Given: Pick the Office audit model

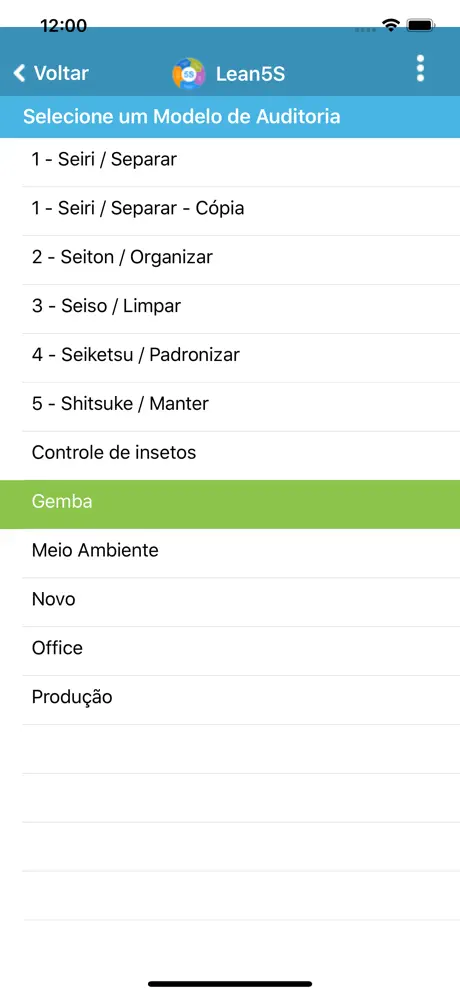Looking at the screenshot, I should [x=230, y=651].
